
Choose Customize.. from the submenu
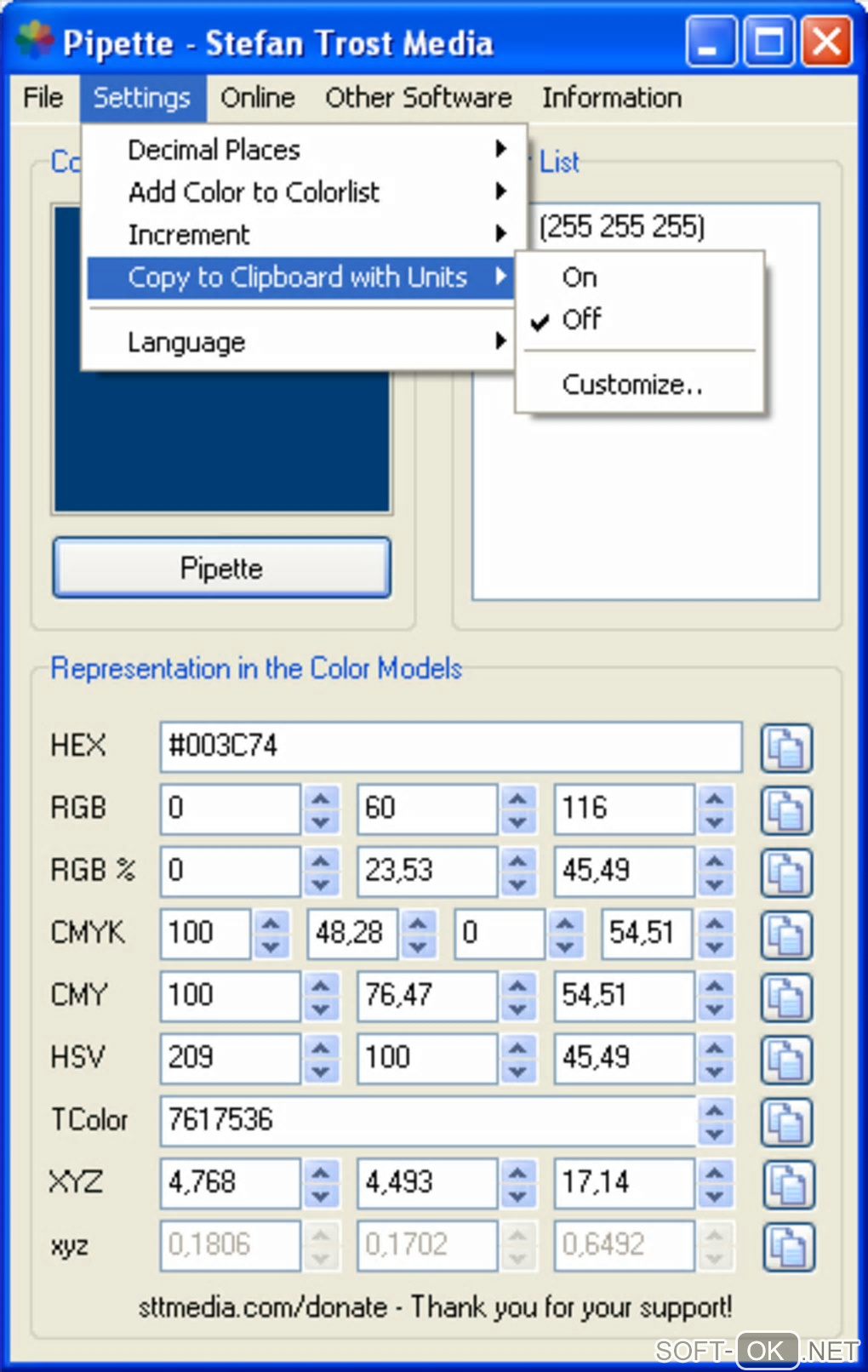[x=631, y=385]
